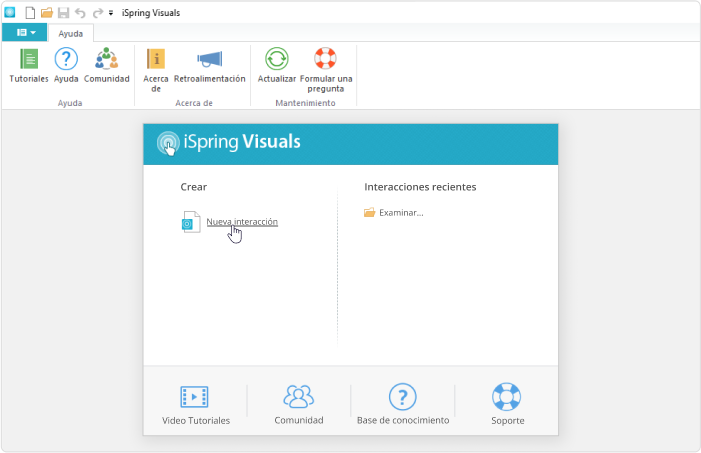Open the quick access toolbar customize arrow

click(111, 13)
